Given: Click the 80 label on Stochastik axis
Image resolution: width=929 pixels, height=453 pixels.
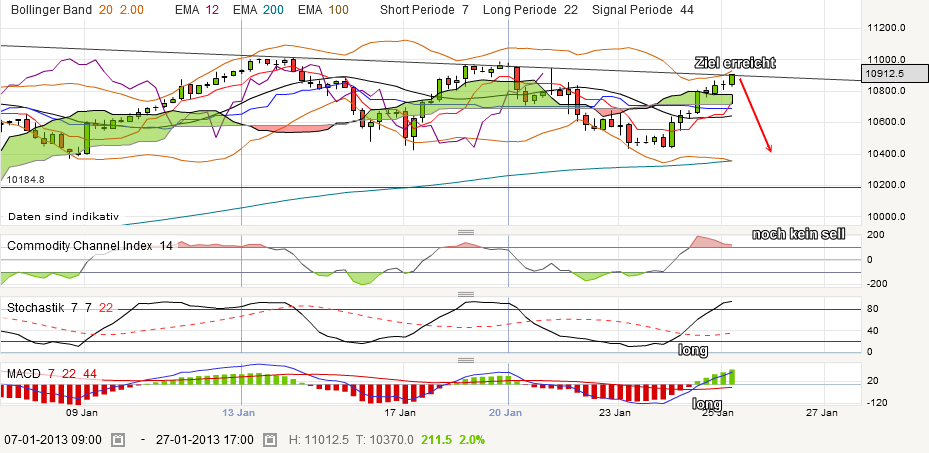Looking at the screenshot, I should click(874, 309).
